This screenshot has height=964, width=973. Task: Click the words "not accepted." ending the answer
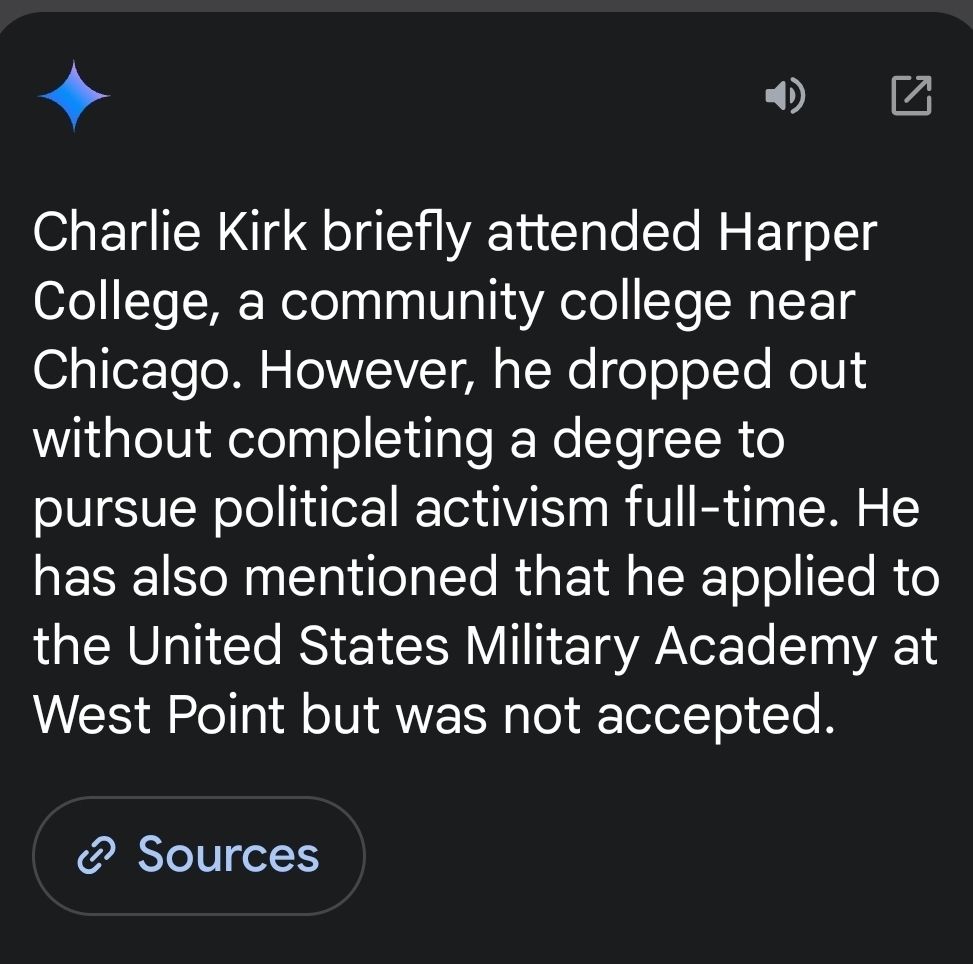[670, 716]
